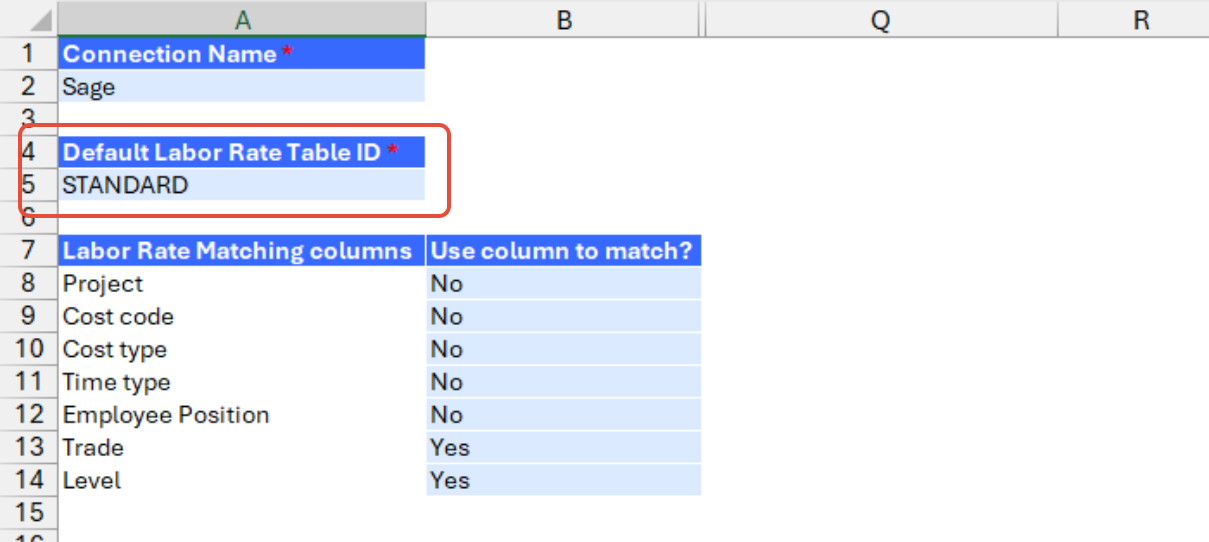Select column A header
This screenshot has height=542, width=1209.
[x=242, y=19]
